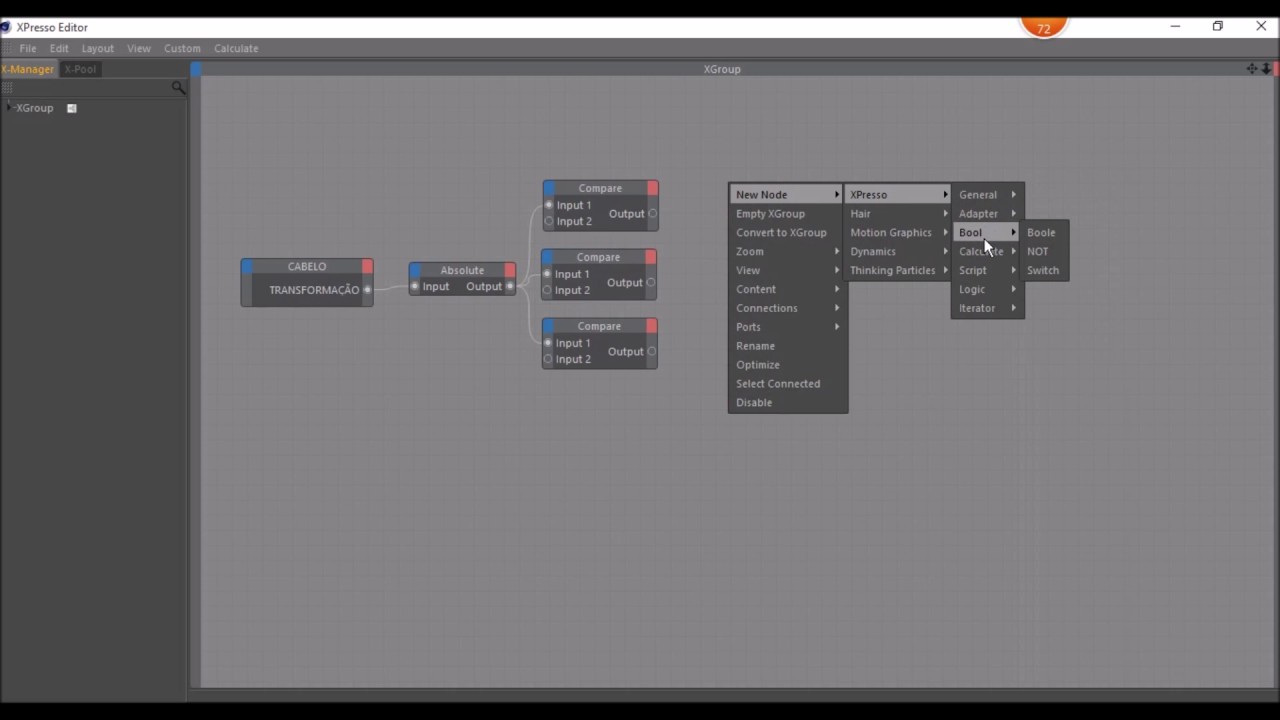Open the Layout menu
The image size is (1280, 720).
[98, 48]
